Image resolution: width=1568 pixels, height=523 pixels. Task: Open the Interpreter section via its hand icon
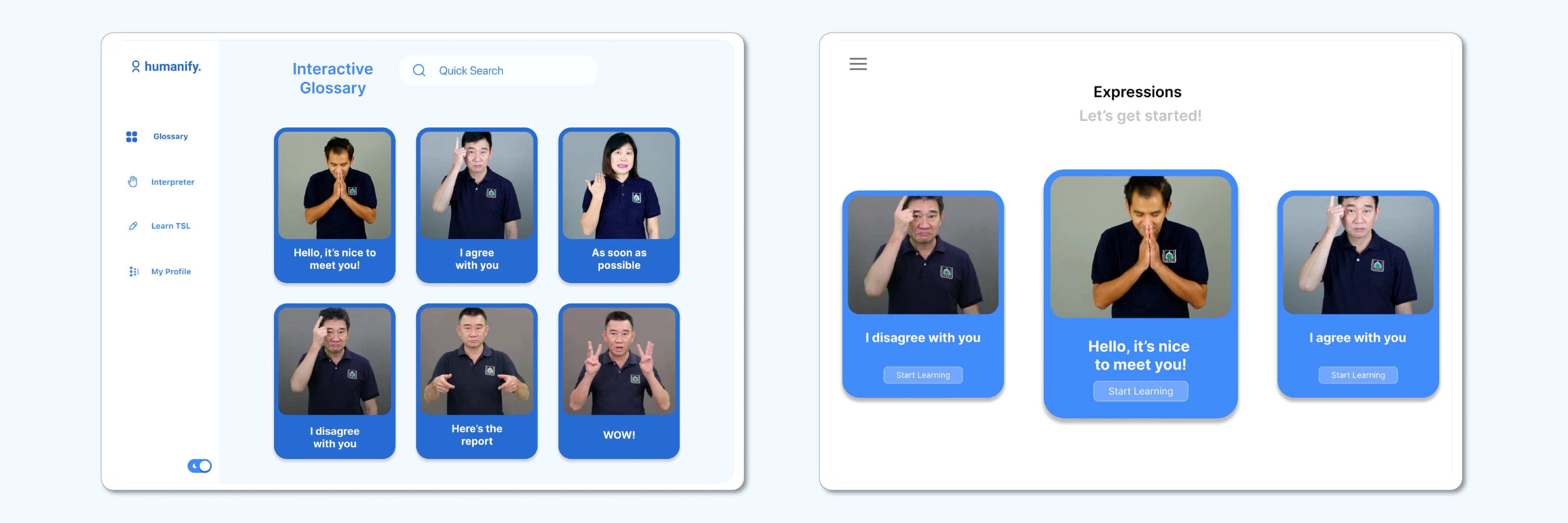(x=132, y=181)
